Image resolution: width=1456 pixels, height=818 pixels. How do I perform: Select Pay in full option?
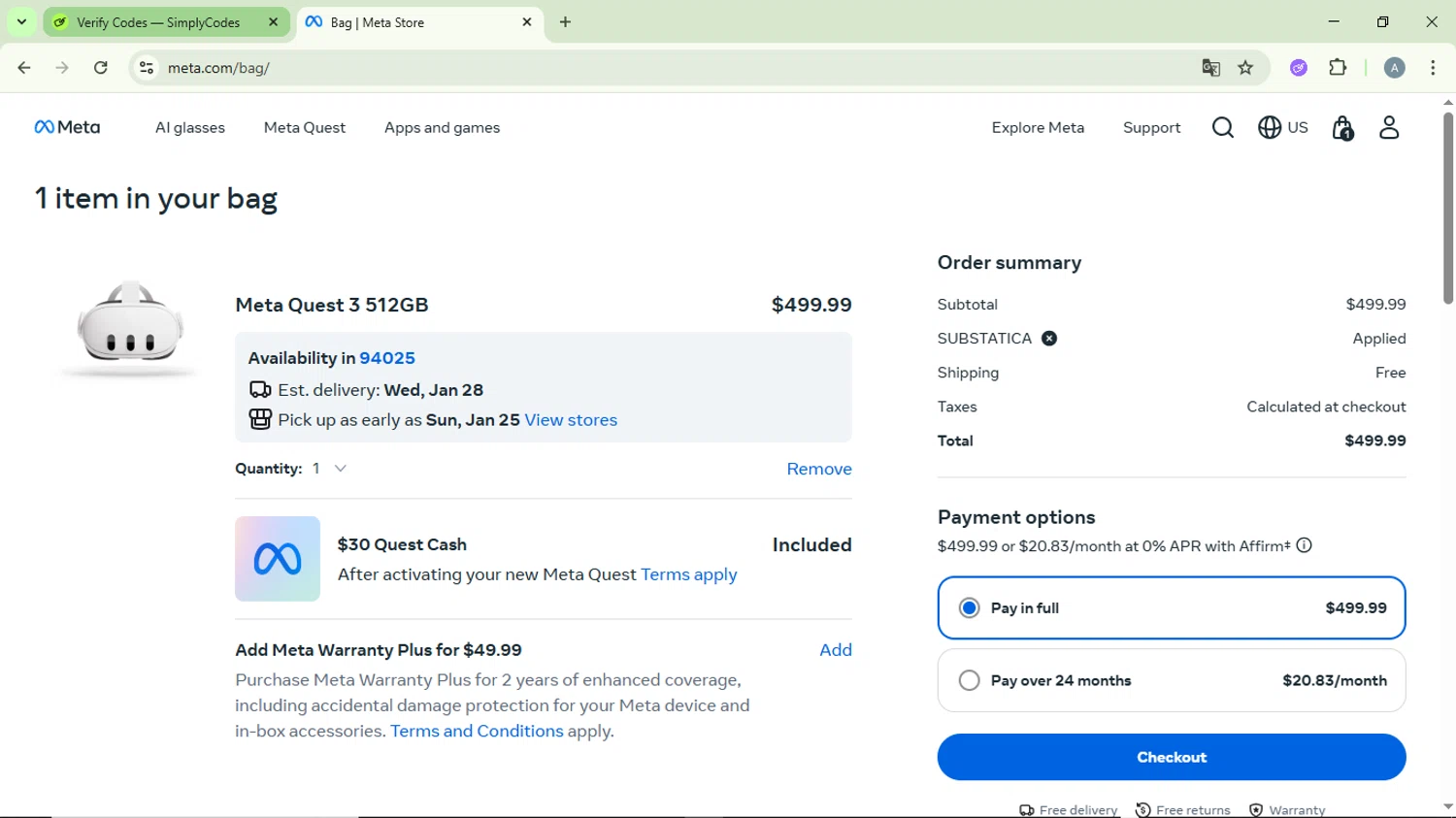coord(1172,608)
